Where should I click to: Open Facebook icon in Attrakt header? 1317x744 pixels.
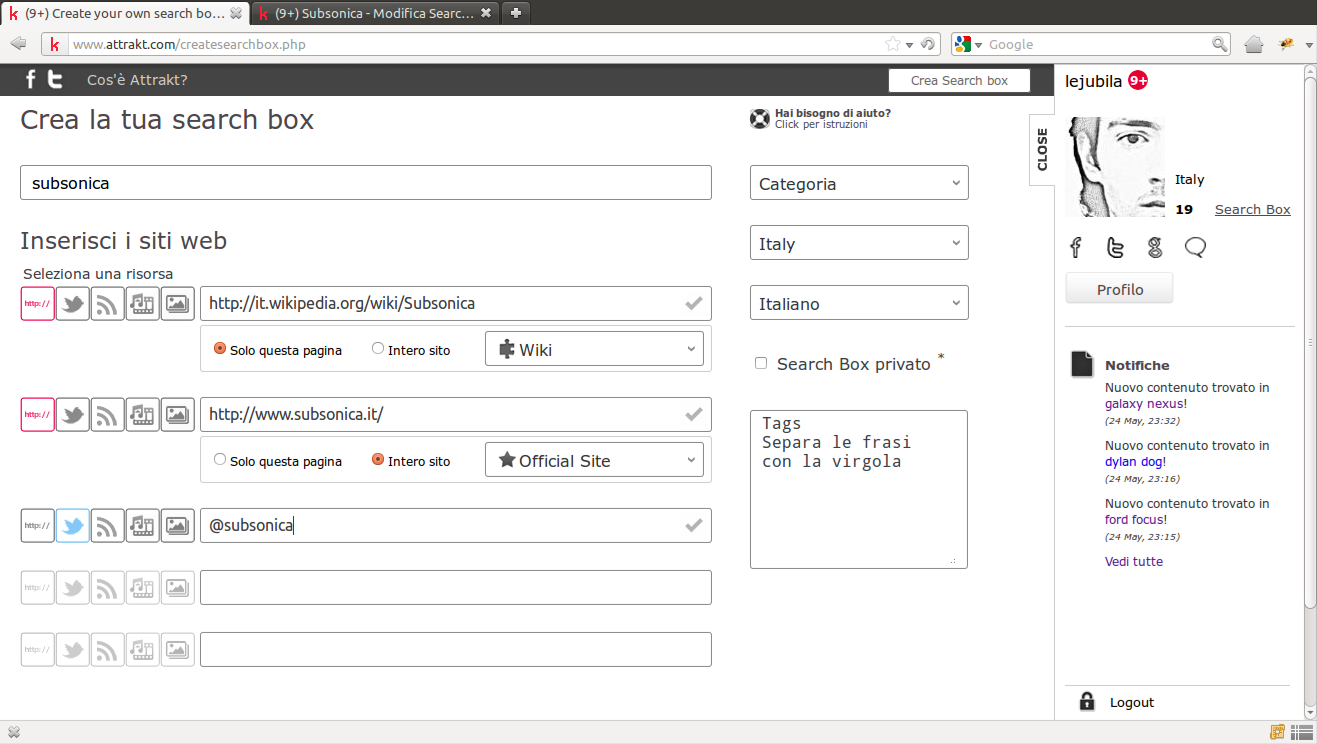30,80
